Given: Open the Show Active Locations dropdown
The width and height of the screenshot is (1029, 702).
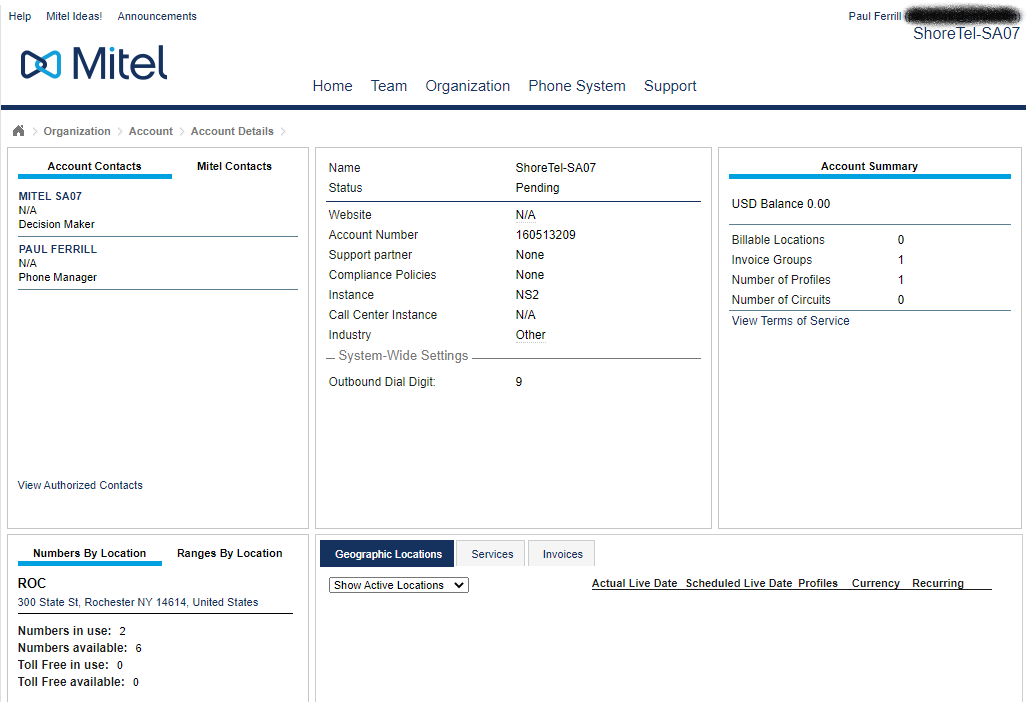Looking at the screenshot, I should pos(398,585).
